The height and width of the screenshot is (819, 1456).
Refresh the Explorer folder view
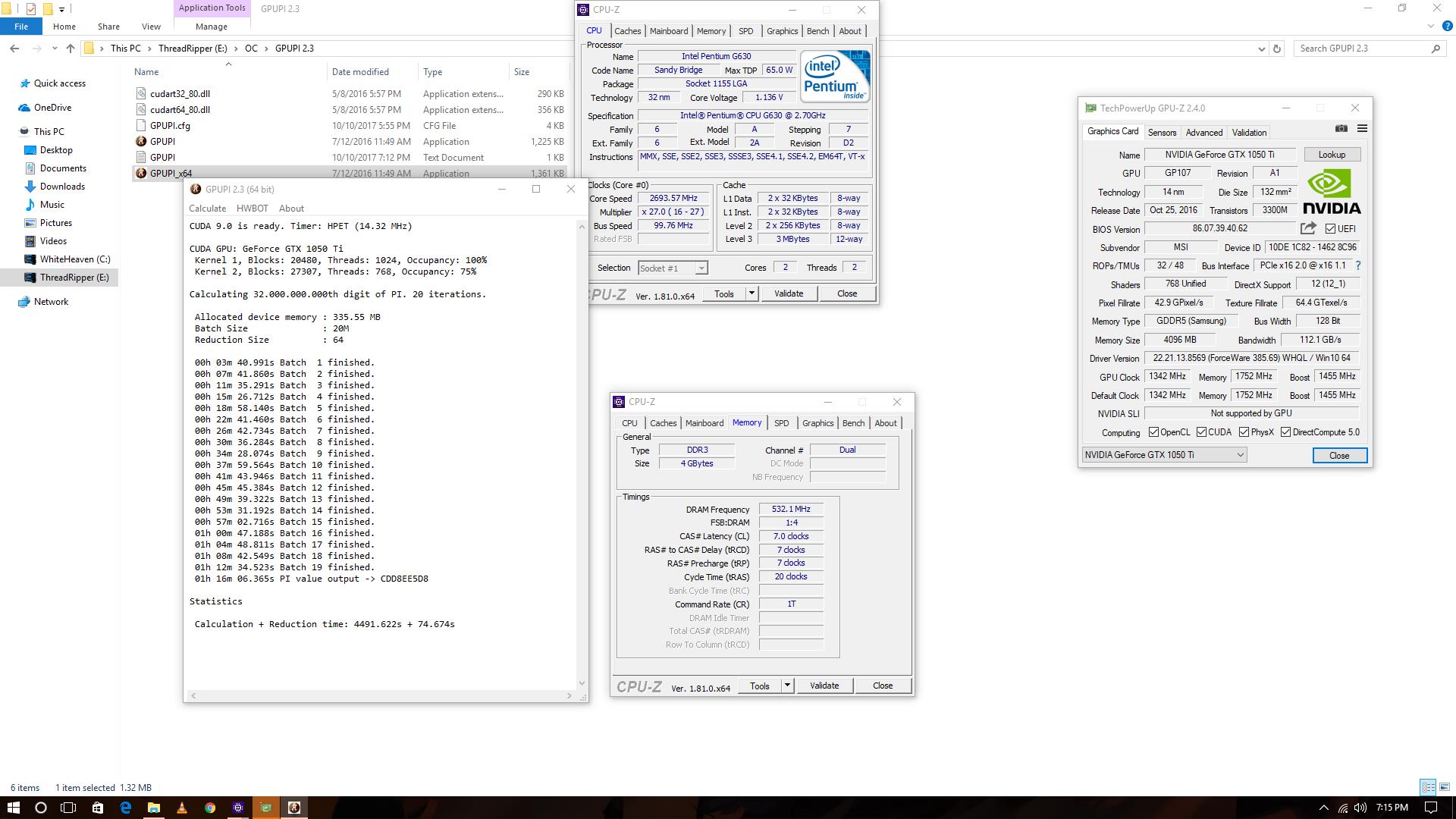click(x=1277, y=49)
